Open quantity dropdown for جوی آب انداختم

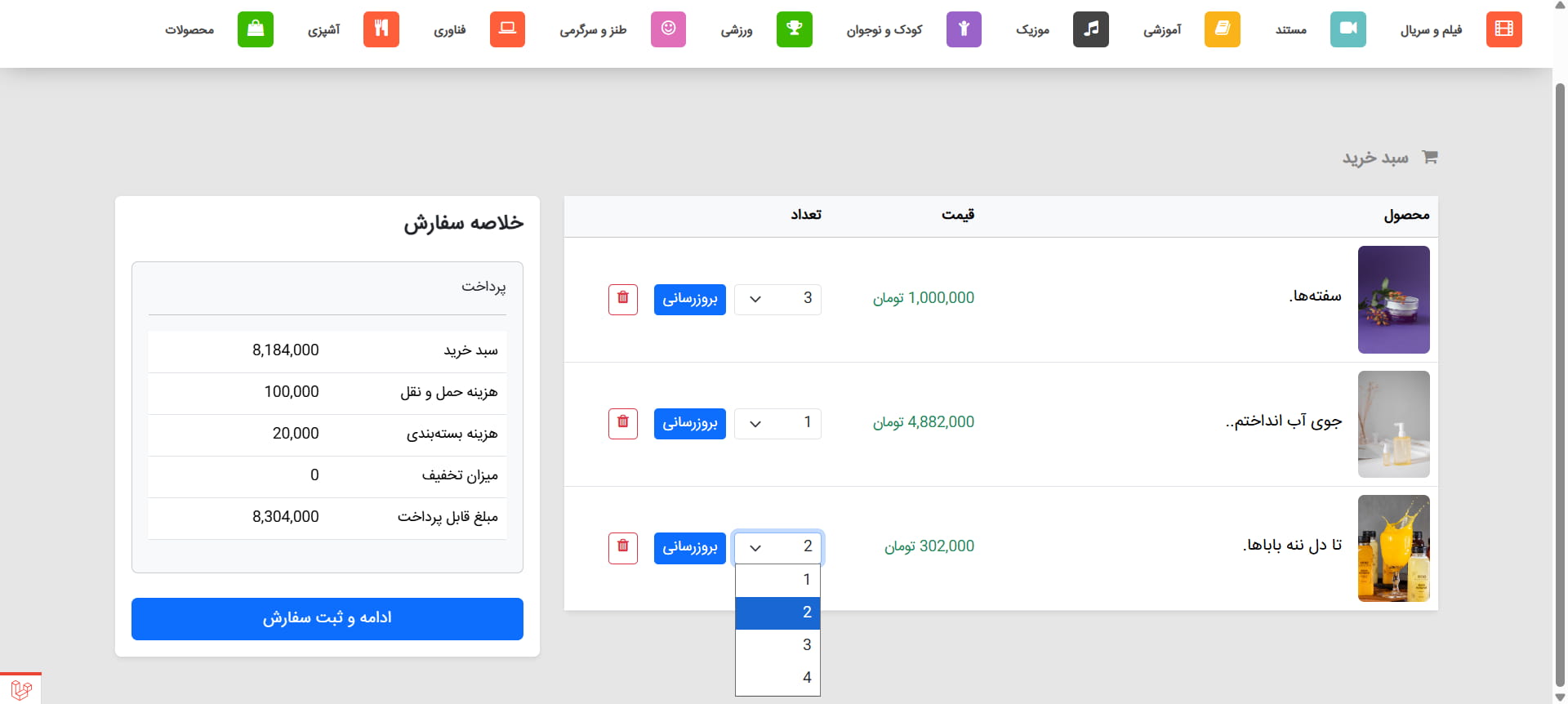(777, 423)
